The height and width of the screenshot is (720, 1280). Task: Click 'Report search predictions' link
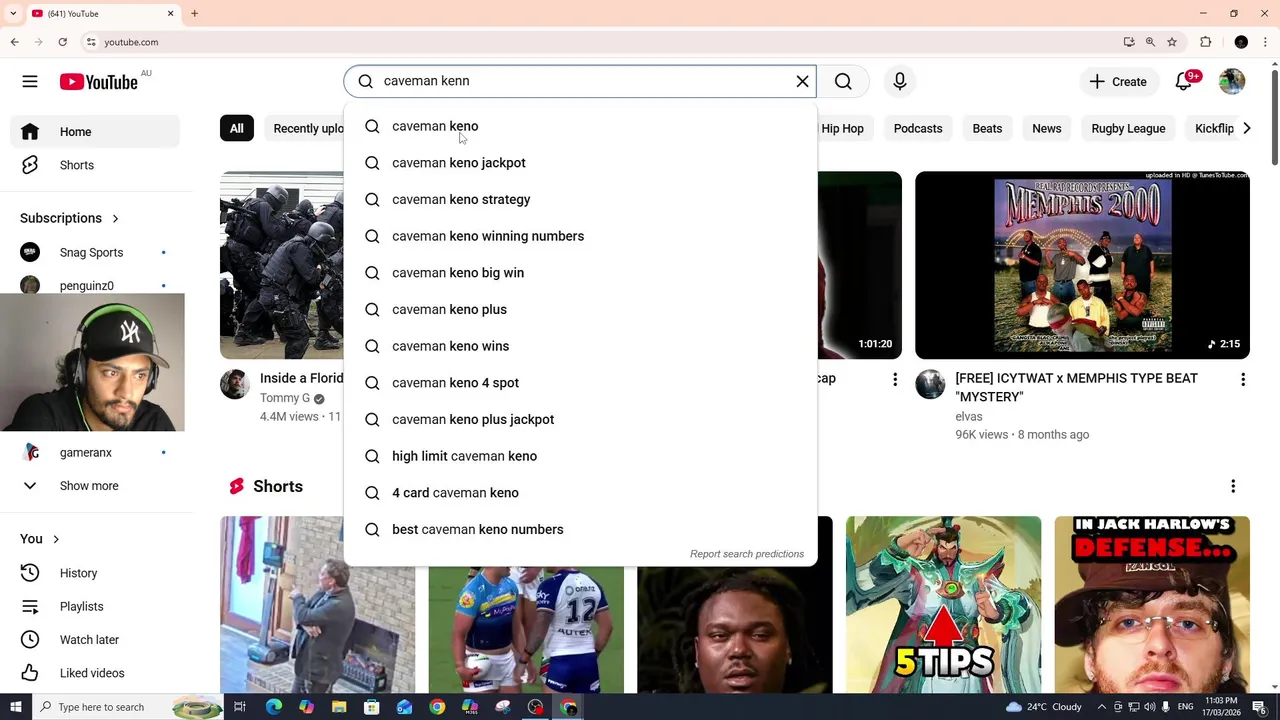pos(747,554)
